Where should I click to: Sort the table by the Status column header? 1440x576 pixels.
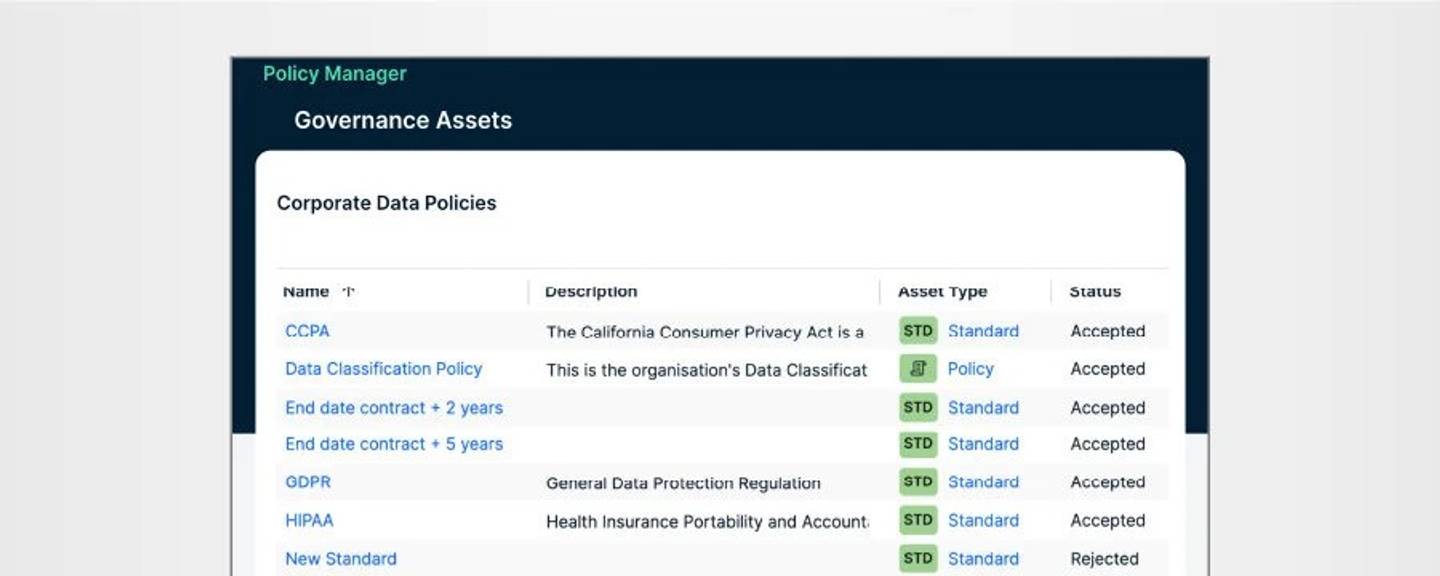pyautogui.click(x=1094, y=292)
